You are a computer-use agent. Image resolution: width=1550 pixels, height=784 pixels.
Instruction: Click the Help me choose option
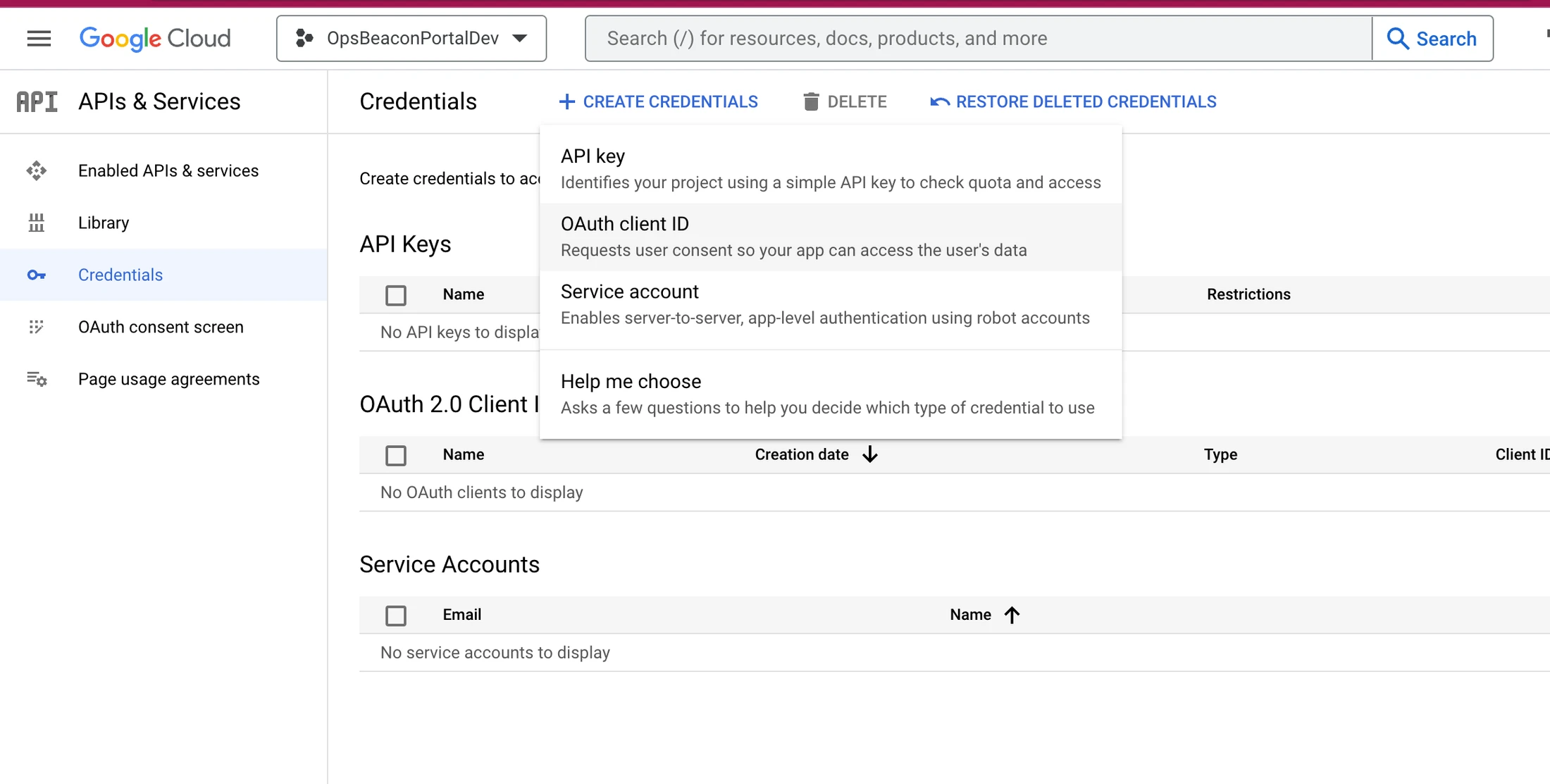pos(631,381)
